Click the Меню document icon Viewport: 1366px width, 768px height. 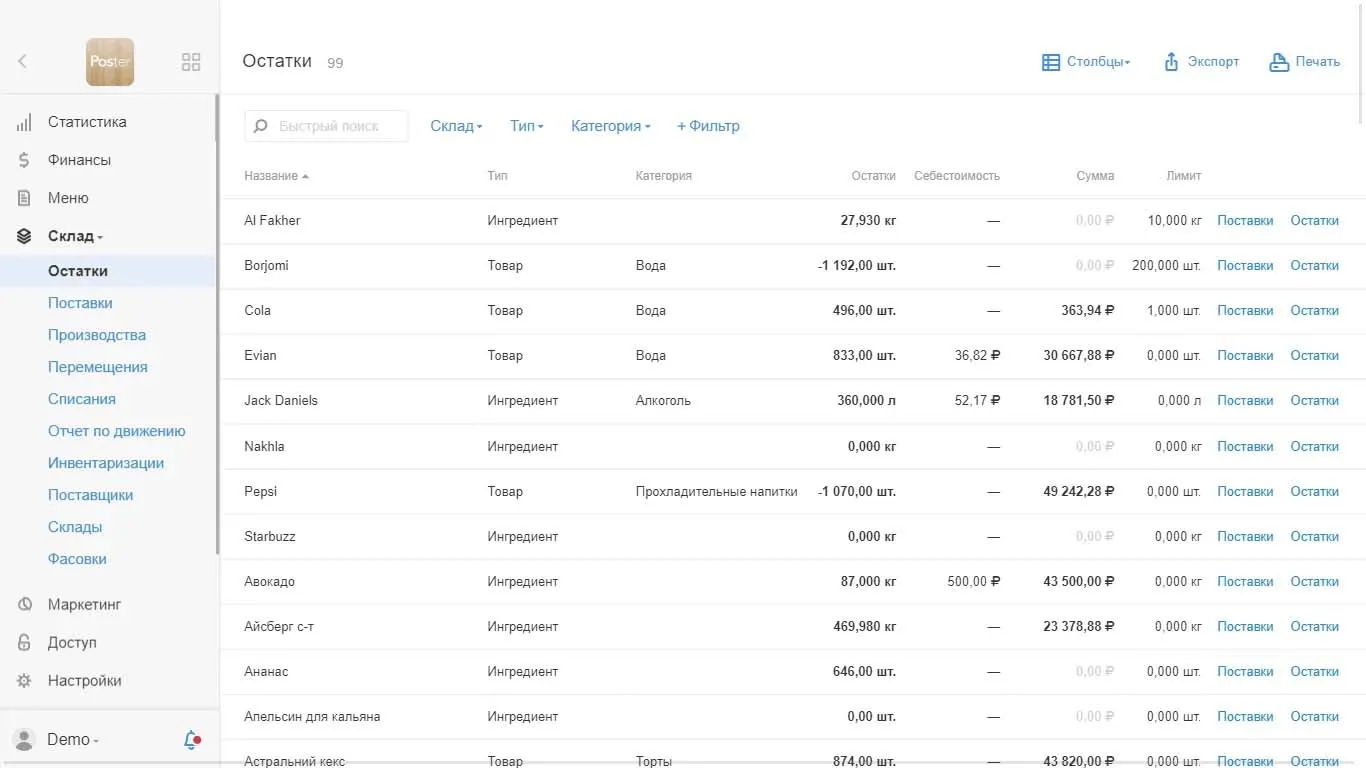coord(24,198)
